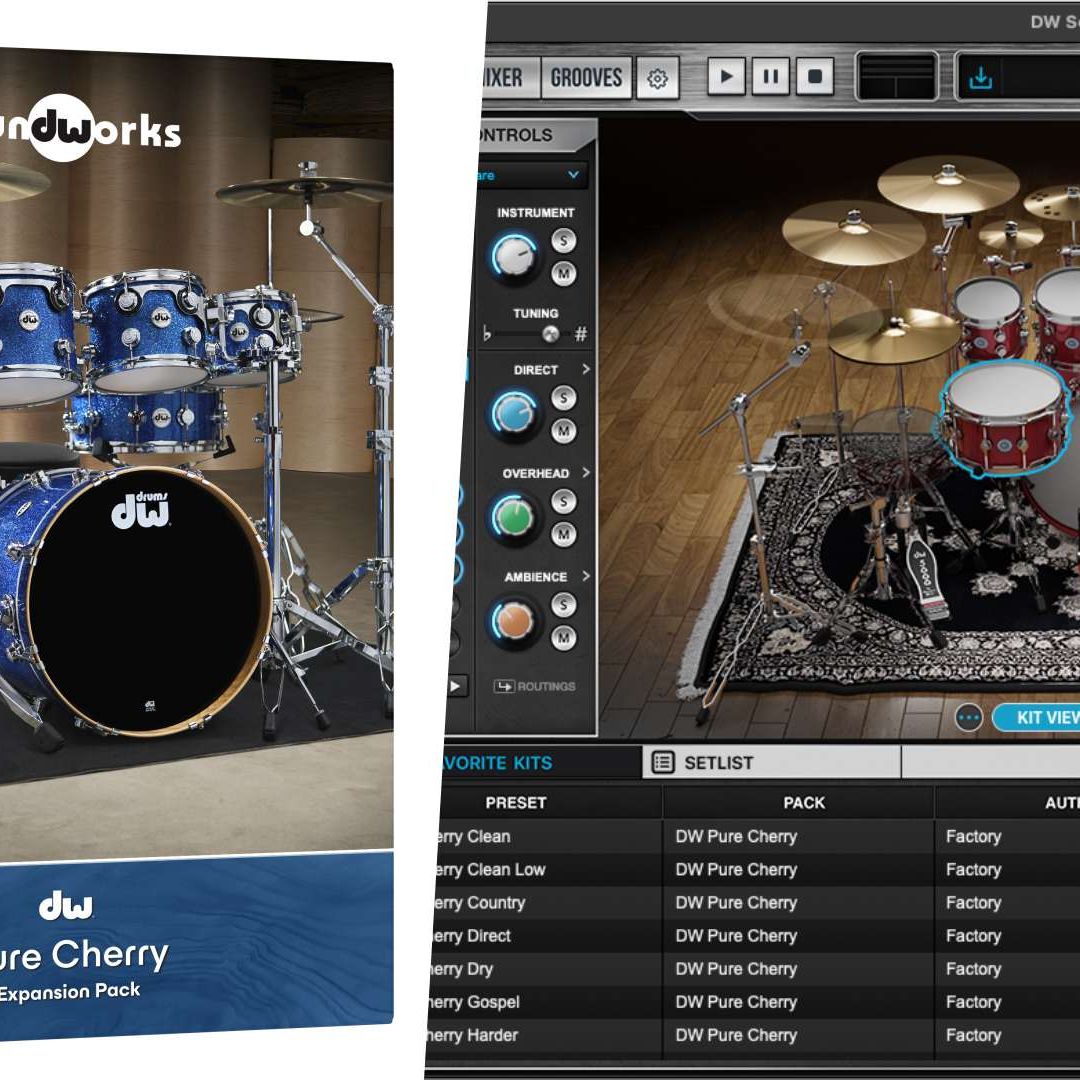The height and width of the screenshot is (1080, 1080).
Task: Click the Setlist list icon
Action: pyautogui.click(x=663, y=762)
